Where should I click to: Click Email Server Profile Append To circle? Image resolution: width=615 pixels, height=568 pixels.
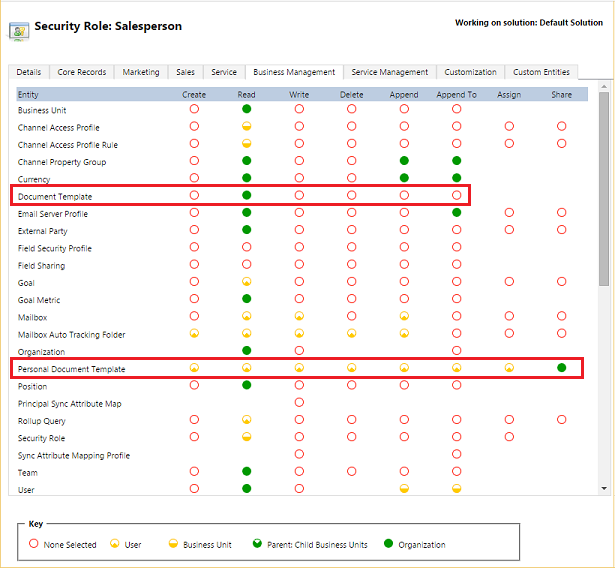pyautogui.click(x=456, y=213)
